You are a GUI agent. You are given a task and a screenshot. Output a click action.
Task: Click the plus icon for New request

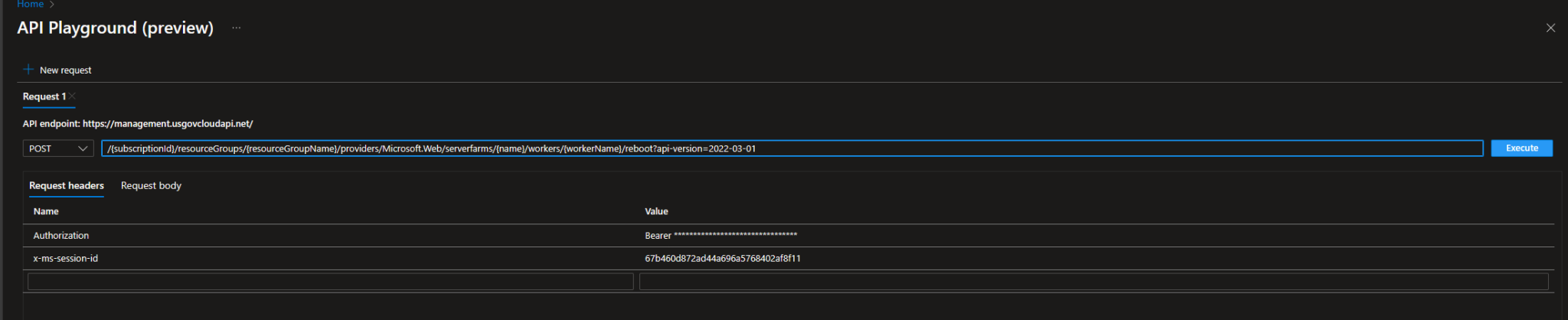[28, 70]
